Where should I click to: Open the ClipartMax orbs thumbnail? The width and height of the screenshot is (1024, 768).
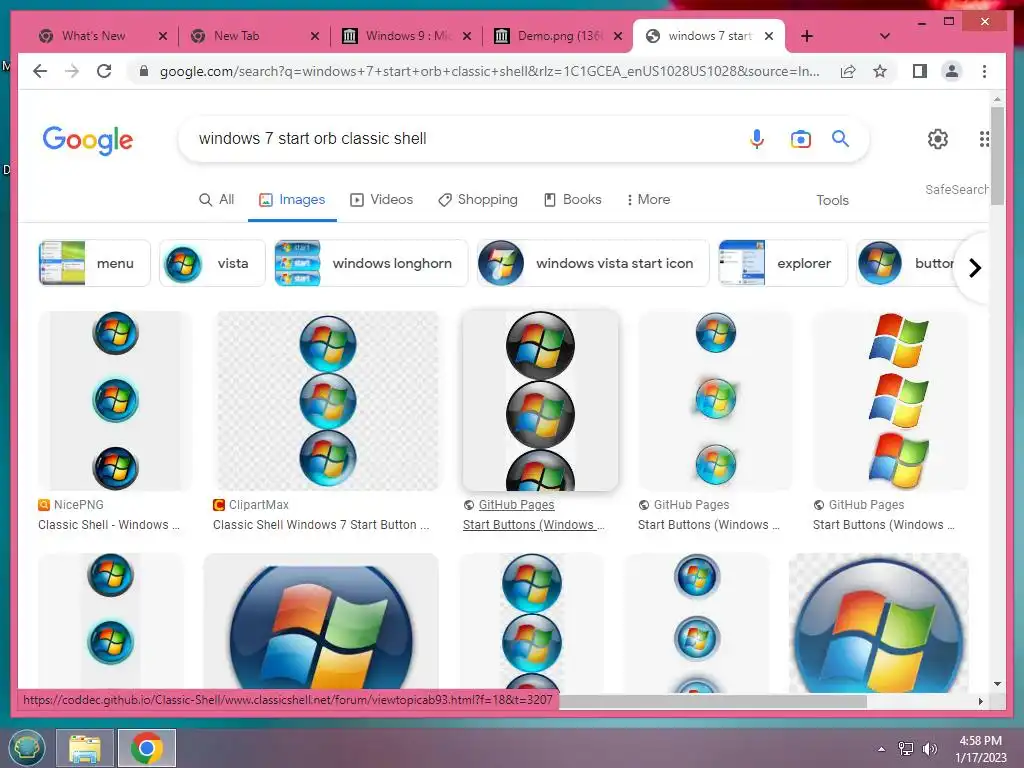(328, 401)
